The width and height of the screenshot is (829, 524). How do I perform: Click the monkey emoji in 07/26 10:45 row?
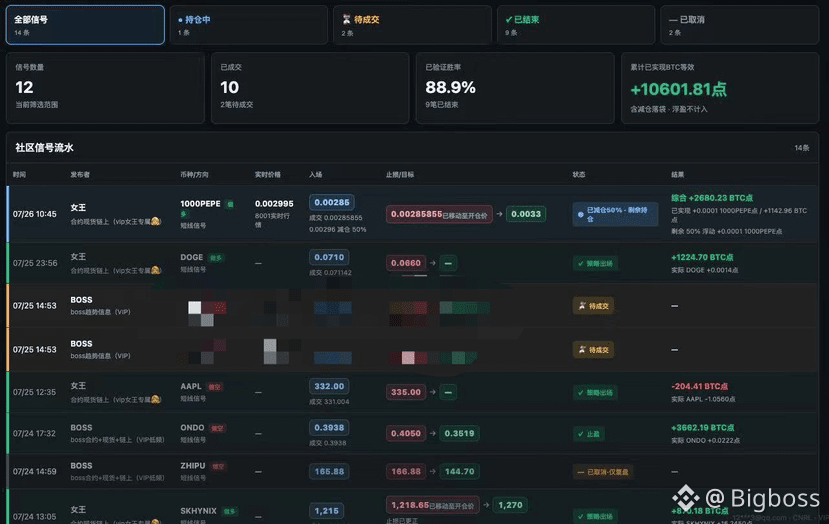tap(156, 222)
